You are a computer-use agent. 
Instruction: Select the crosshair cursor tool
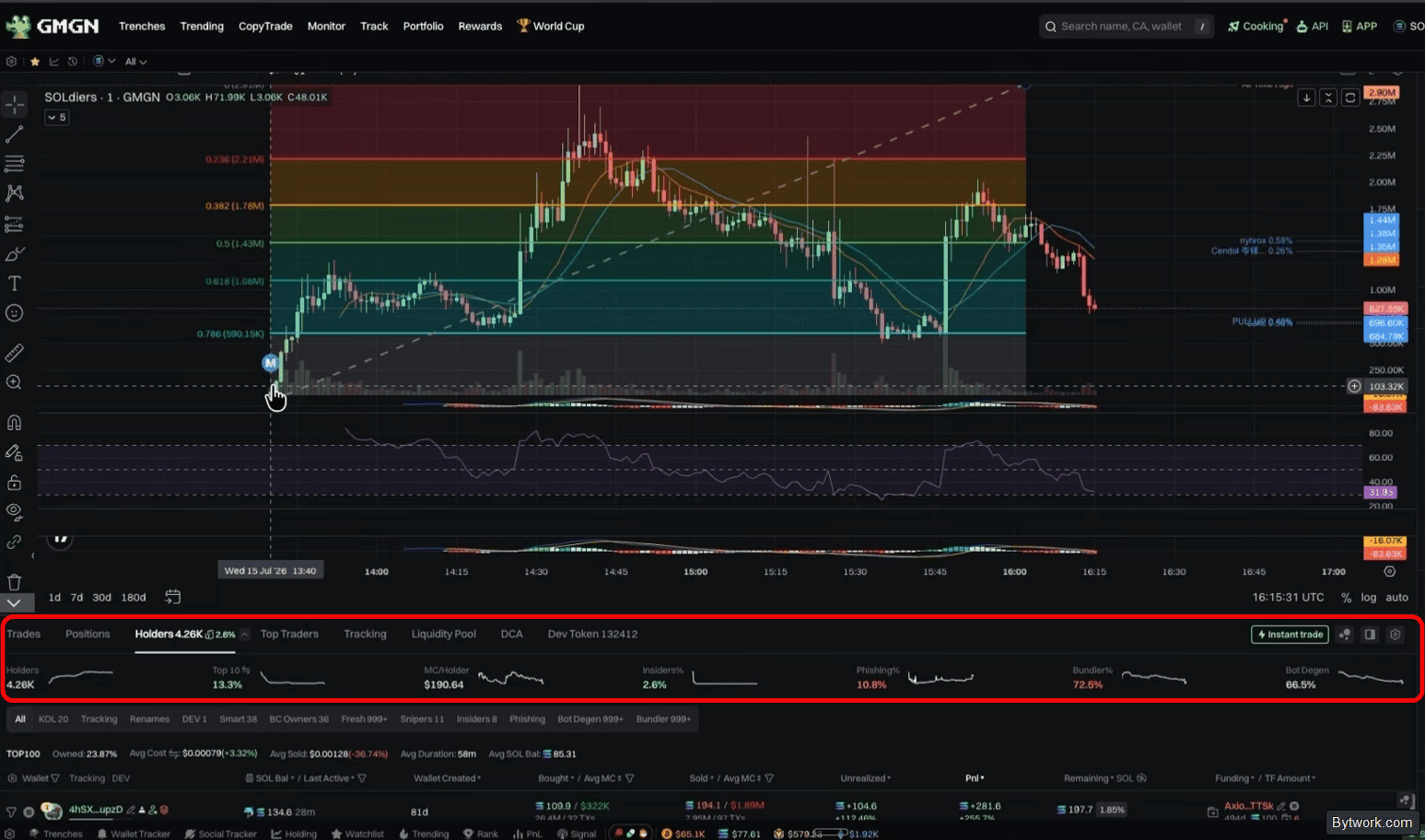click(15, 106)
